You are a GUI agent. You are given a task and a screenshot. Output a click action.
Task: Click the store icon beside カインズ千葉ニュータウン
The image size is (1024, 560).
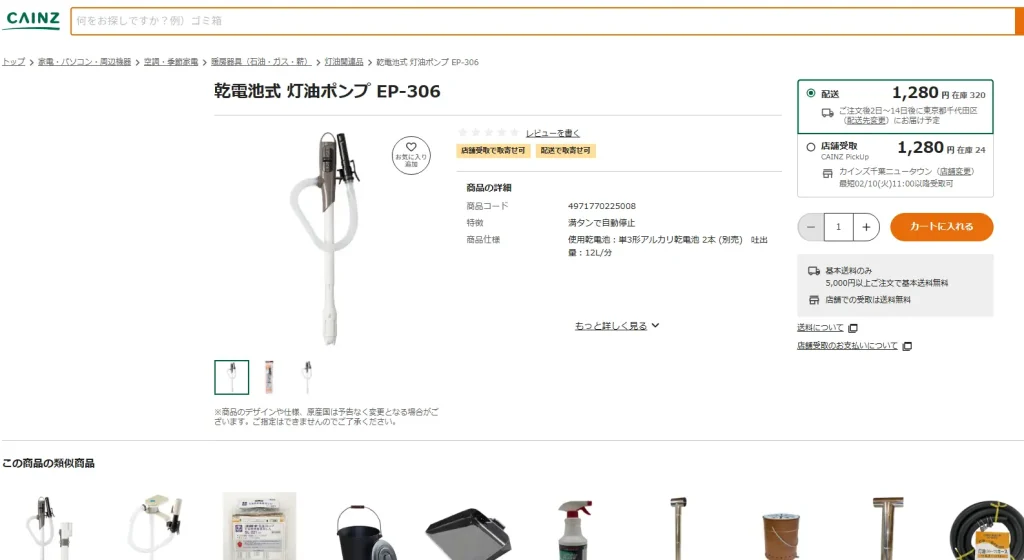(x=827, y=173)
